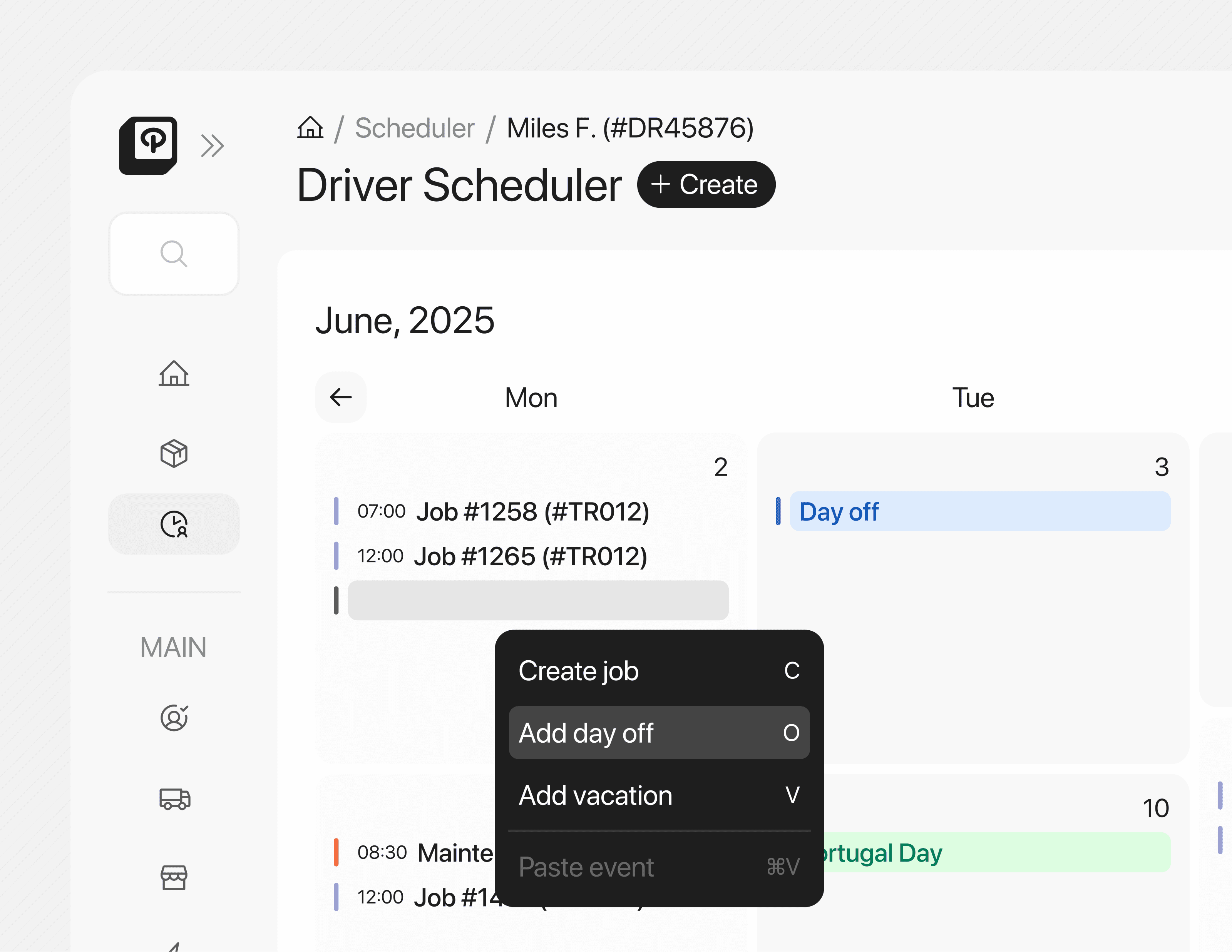The image size is (1232, 952).
Task: Click the sidebar search box
Action: tap(174, 254)
